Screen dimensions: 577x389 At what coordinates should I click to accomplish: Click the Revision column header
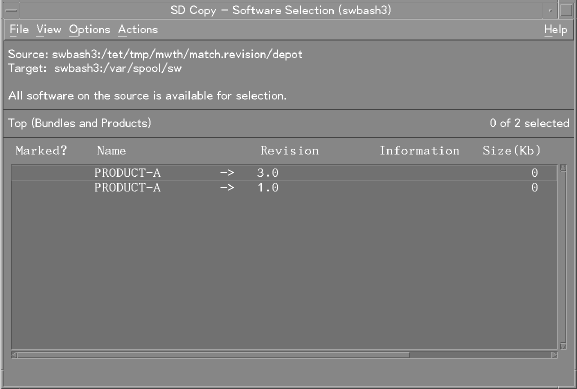(x=290, y=151)
